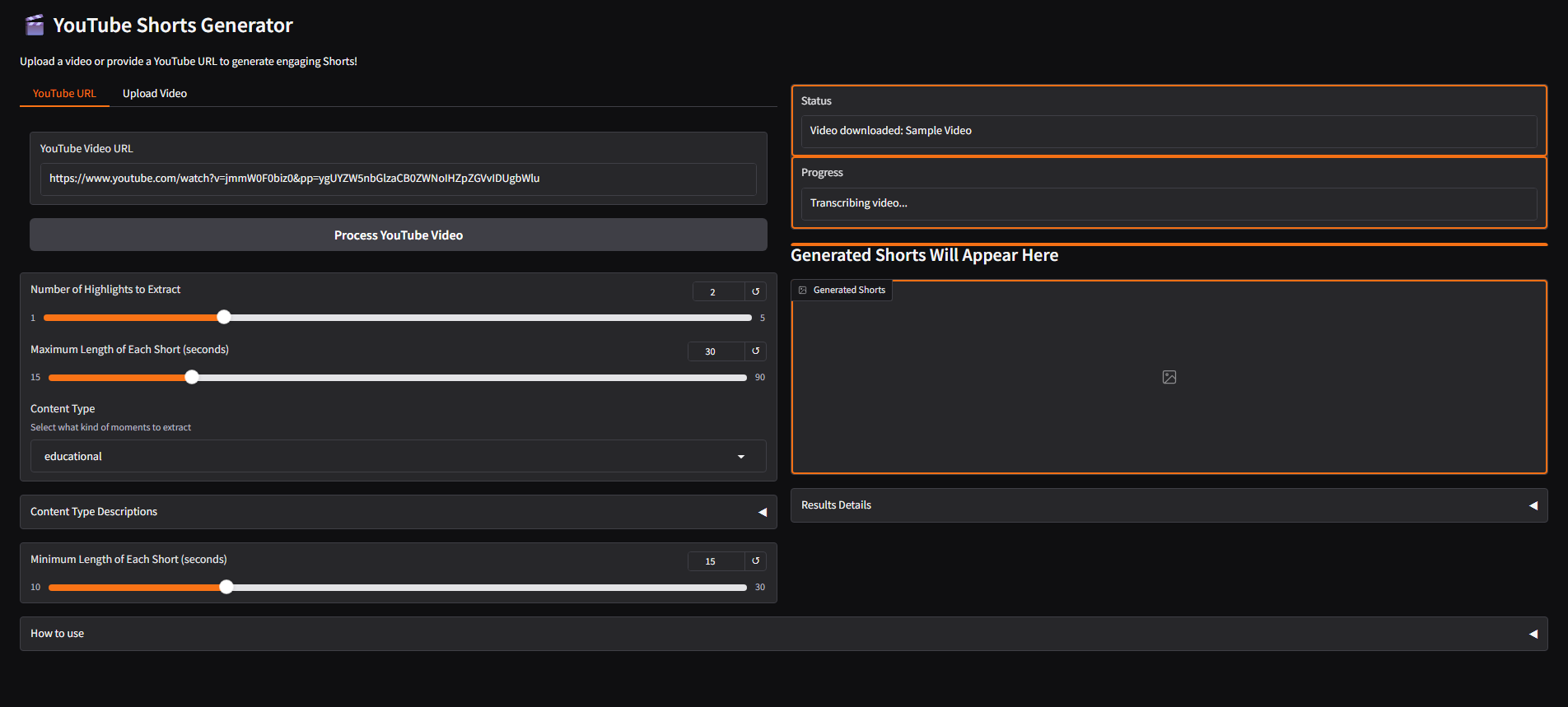Open the Content Type dropdown showing educational
This screenshot has width=1568, height=707.
399,456
